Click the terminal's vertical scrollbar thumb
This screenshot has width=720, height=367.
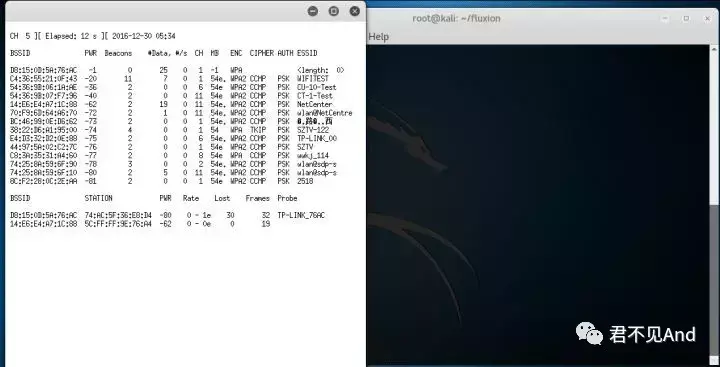pyautogui.click(x=715, y=129)
